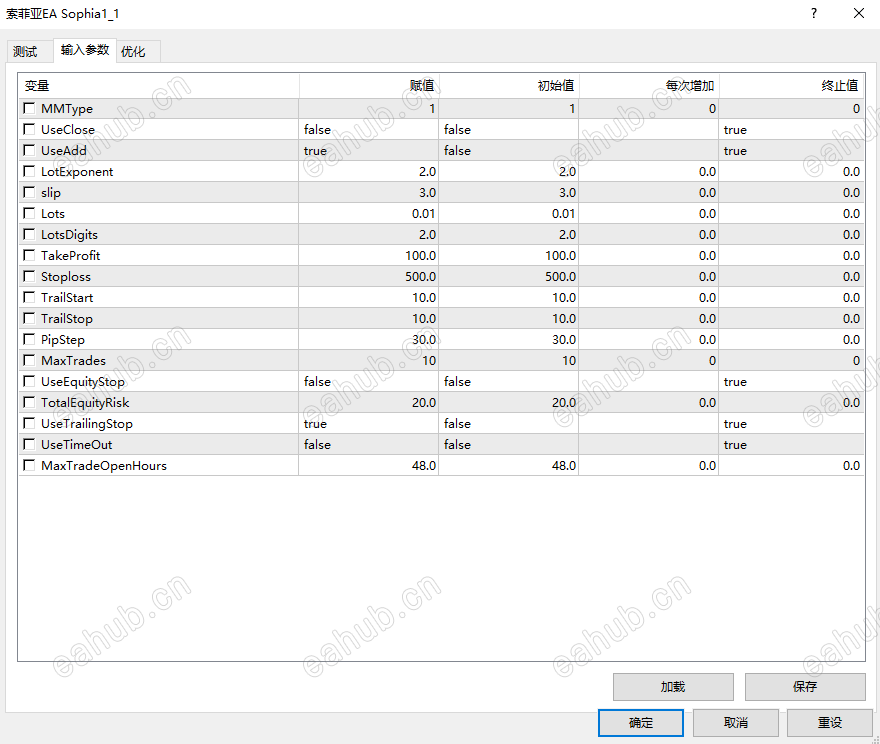The width and height of the screenshot is (880, 744).
Task: Select the TrailStop variable name
Action: (x=67, y=319)
